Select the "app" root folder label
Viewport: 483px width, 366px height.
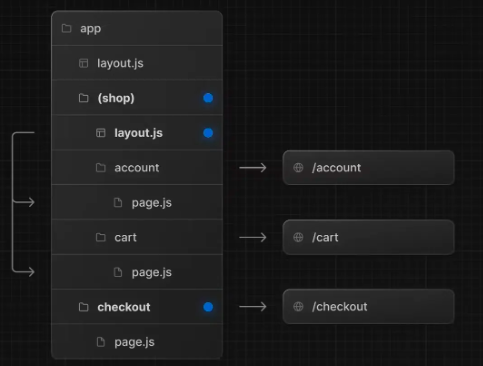91,29
